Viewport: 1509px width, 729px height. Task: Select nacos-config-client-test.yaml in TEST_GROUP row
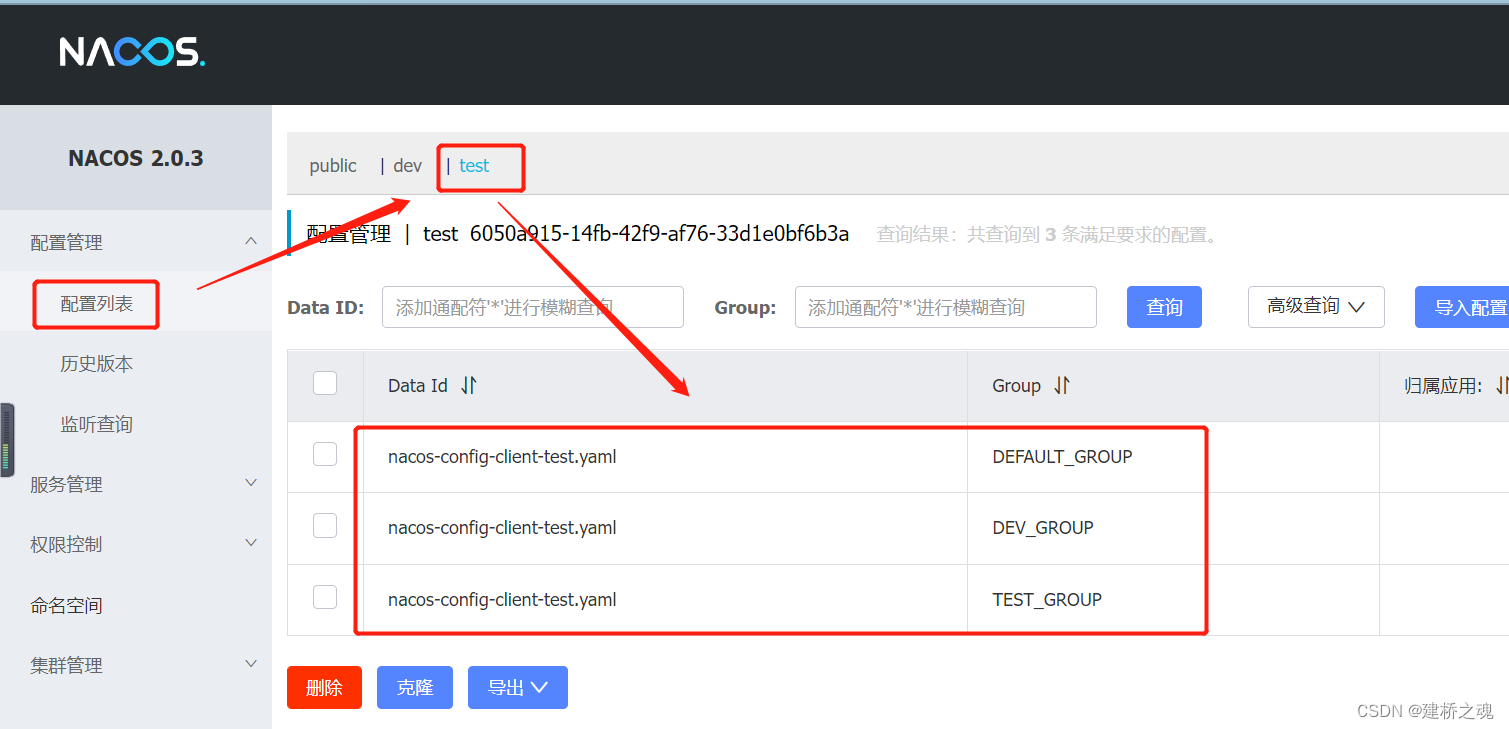502,600
